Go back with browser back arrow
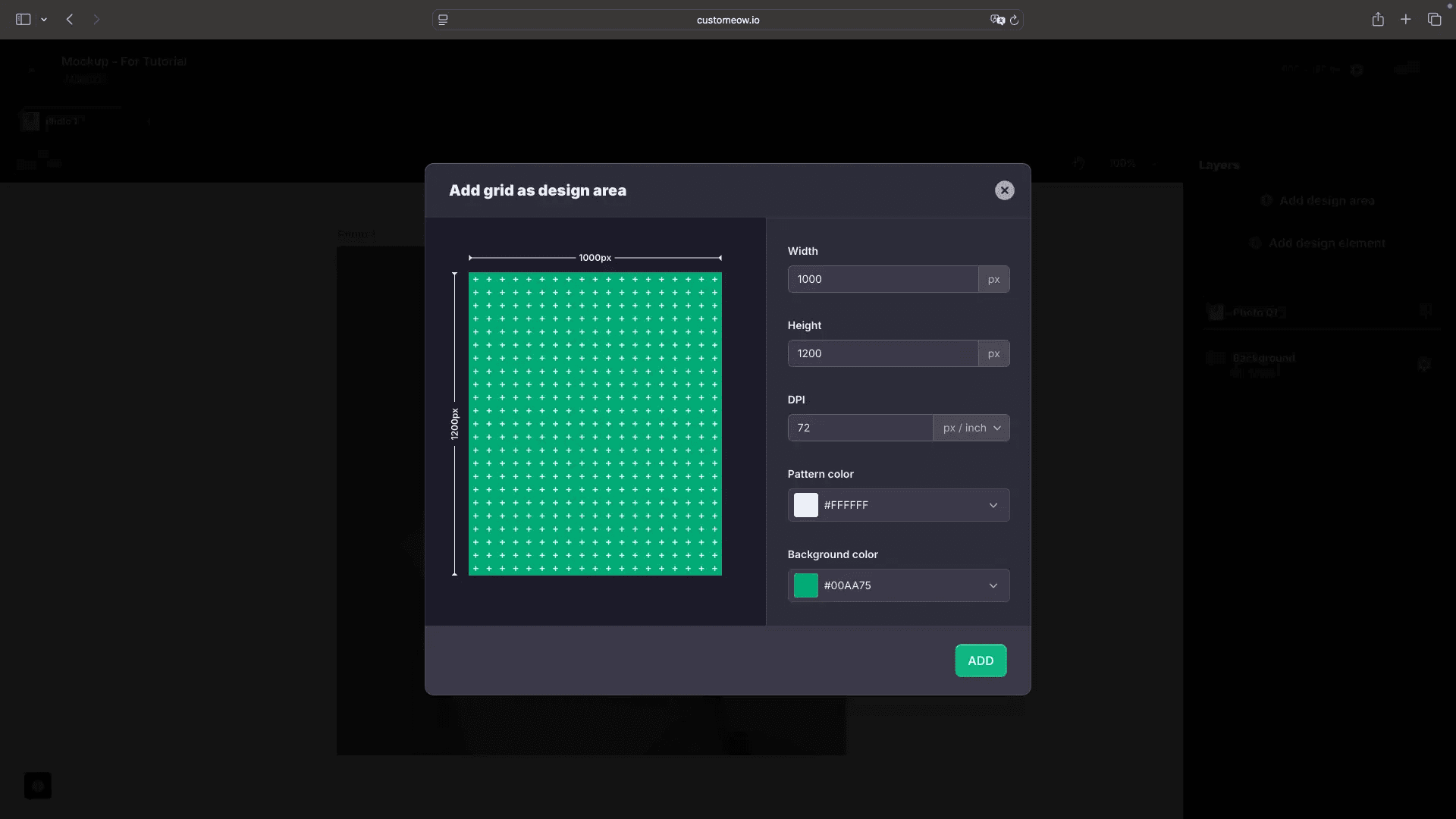Screen dimensions: 1456x819 click(70, 20)
